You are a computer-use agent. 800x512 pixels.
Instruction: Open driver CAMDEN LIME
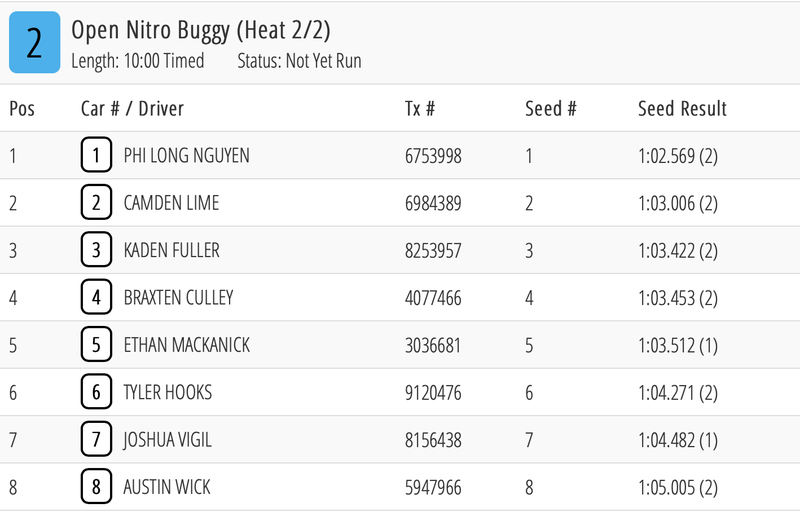click(x=171, y=203)
